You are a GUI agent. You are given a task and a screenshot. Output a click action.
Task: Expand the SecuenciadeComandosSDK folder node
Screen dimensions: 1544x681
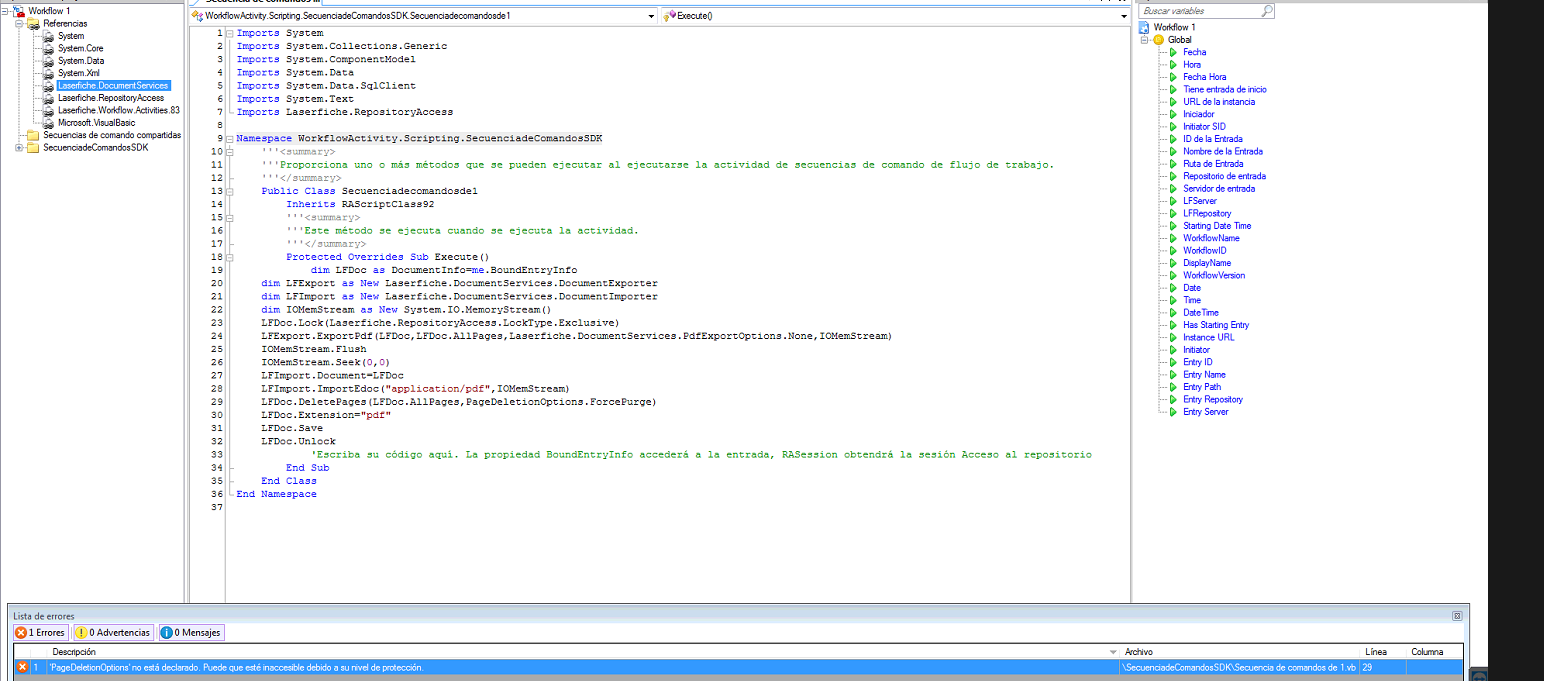click(x=19, y=147)
